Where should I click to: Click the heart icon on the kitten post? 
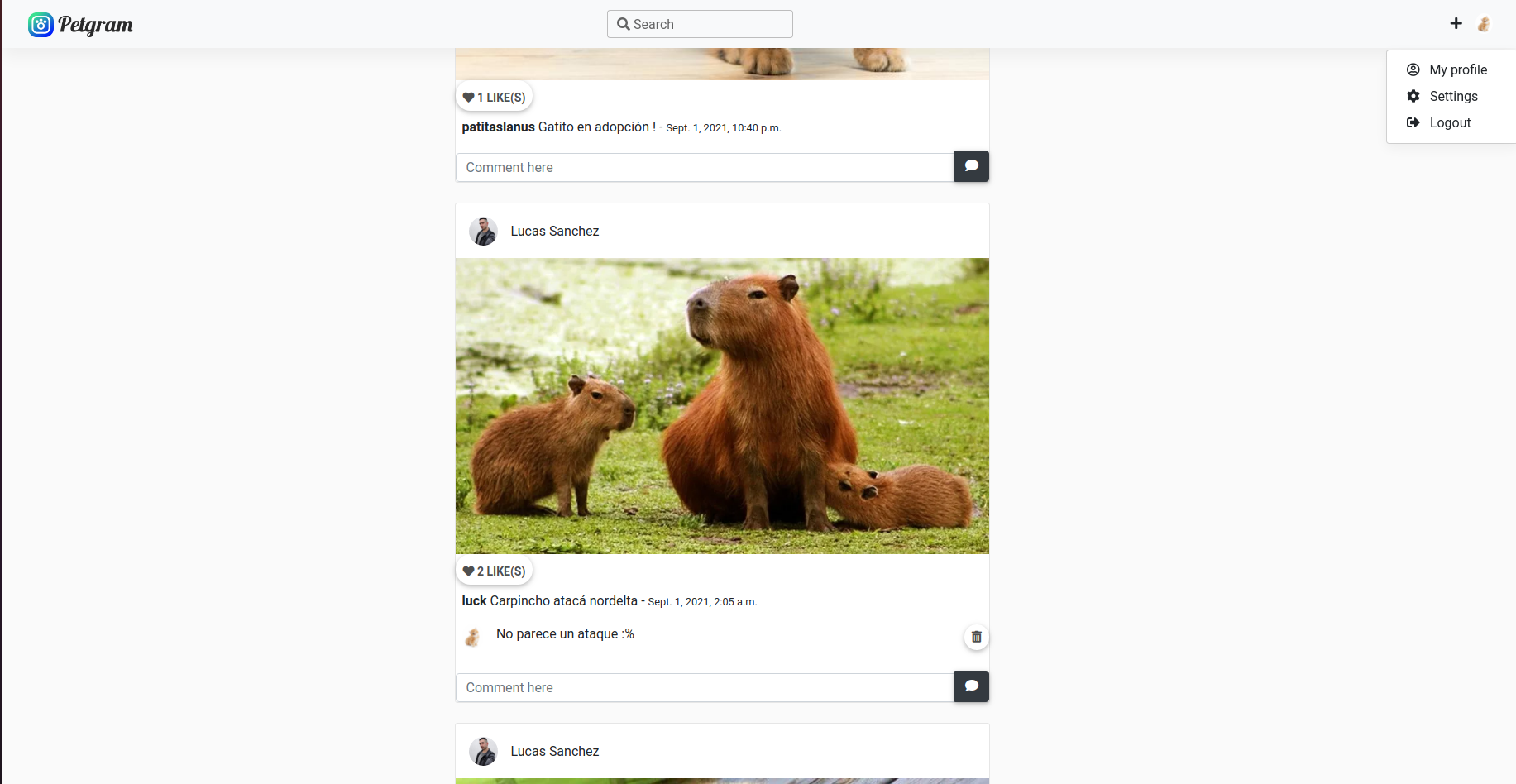tap(470, 97)
